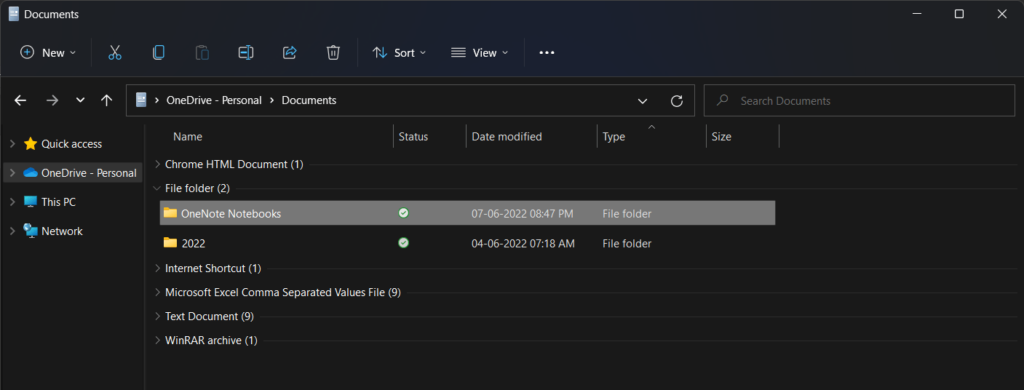Click the Network icon in sidebar
1024x390 pixels.
pyautogui.click(x=30, y=231)
